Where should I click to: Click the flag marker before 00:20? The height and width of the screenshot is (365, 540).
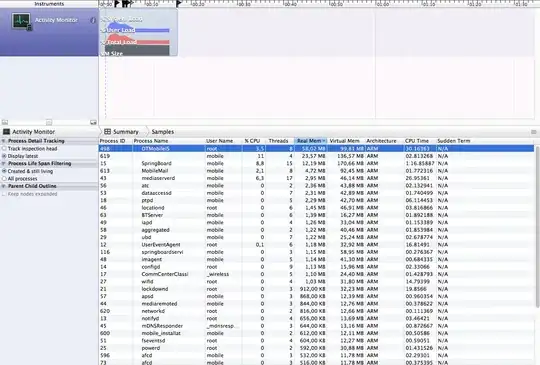coord(178,4)
